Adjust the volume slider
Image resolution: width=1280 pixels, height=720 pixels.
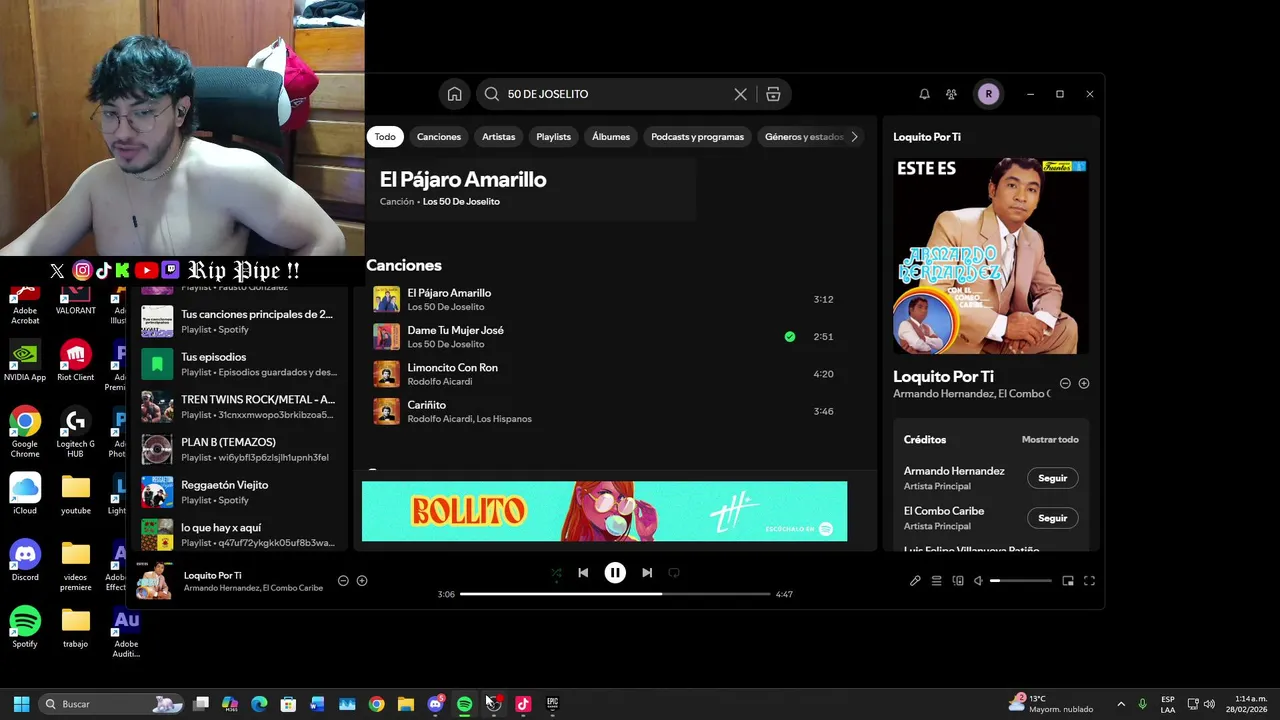(x=1020, y=581)
